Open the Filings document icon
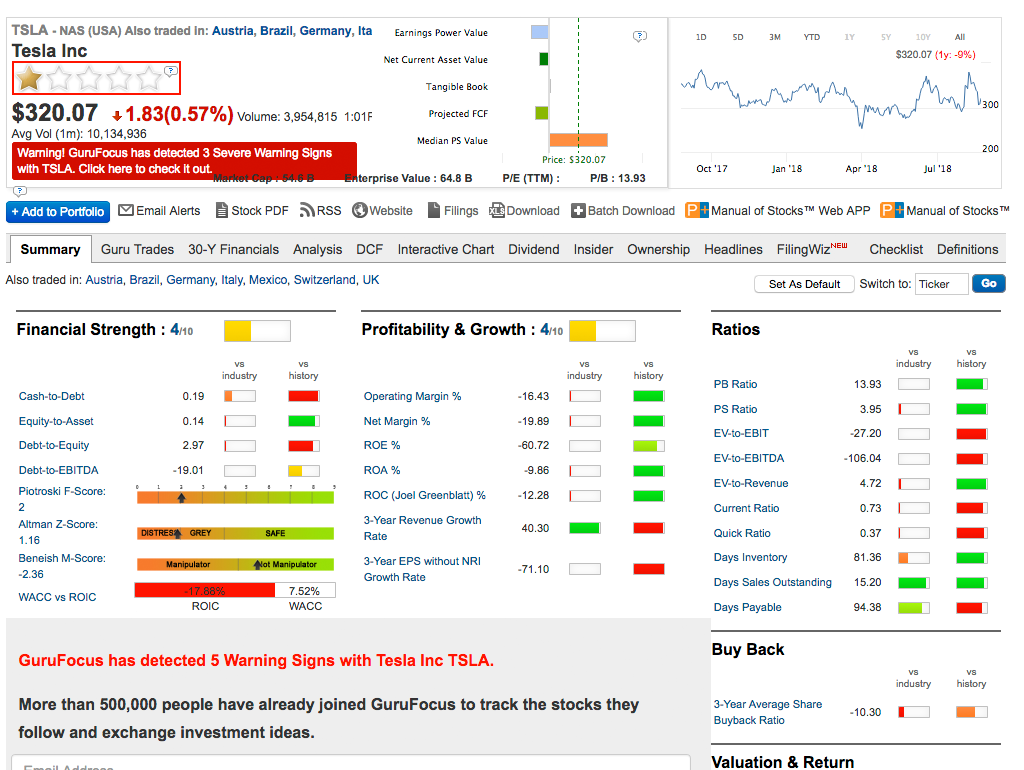The image size is (1024, 770). [x=434, y=210]
